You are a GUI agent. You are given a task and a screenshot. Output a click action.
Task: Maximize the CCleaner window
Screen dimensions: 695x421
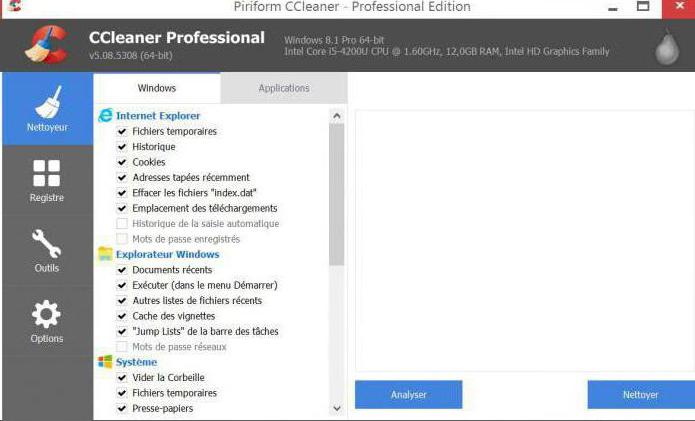coord(643,6)
